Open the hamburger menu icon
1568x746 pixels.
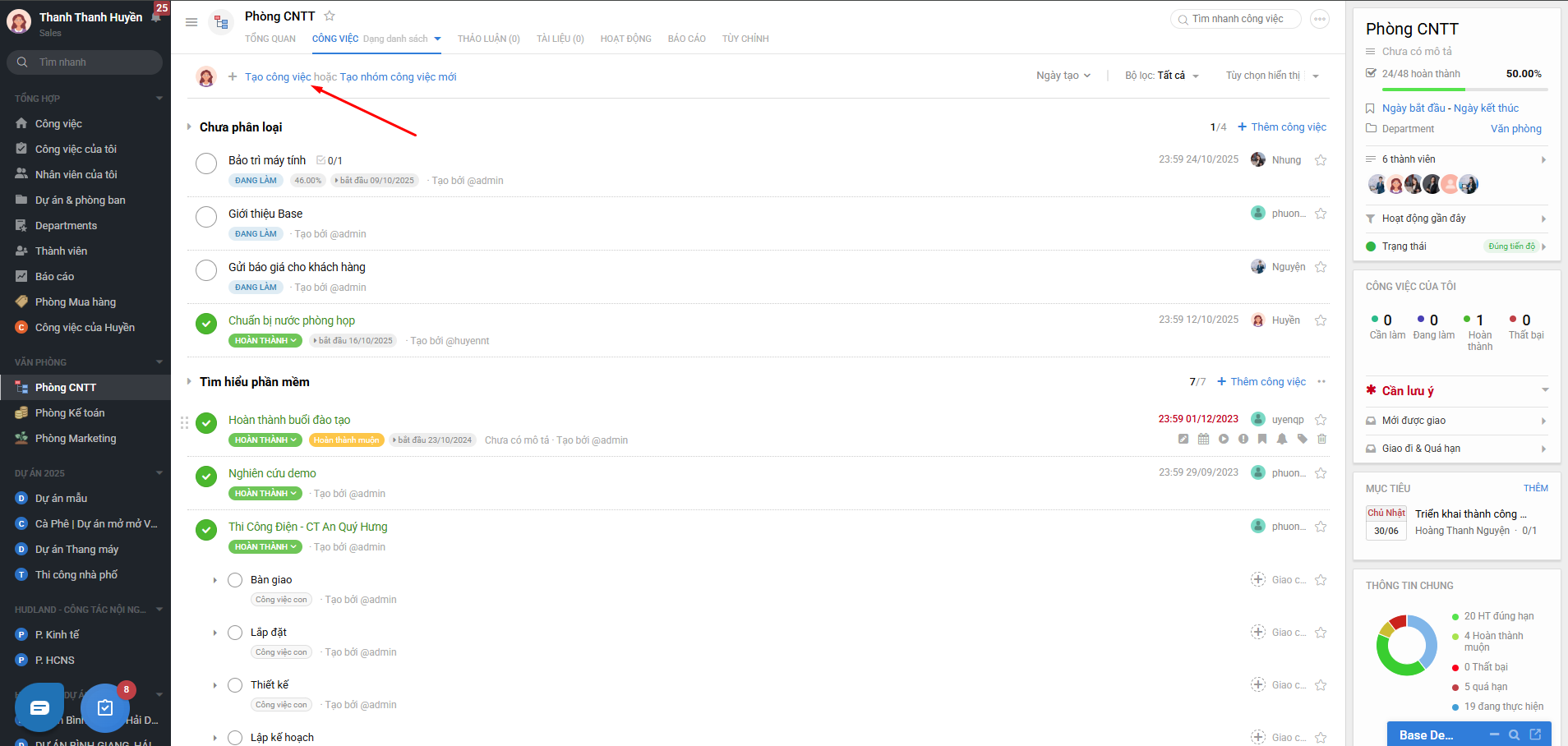(x=191, y=22)
